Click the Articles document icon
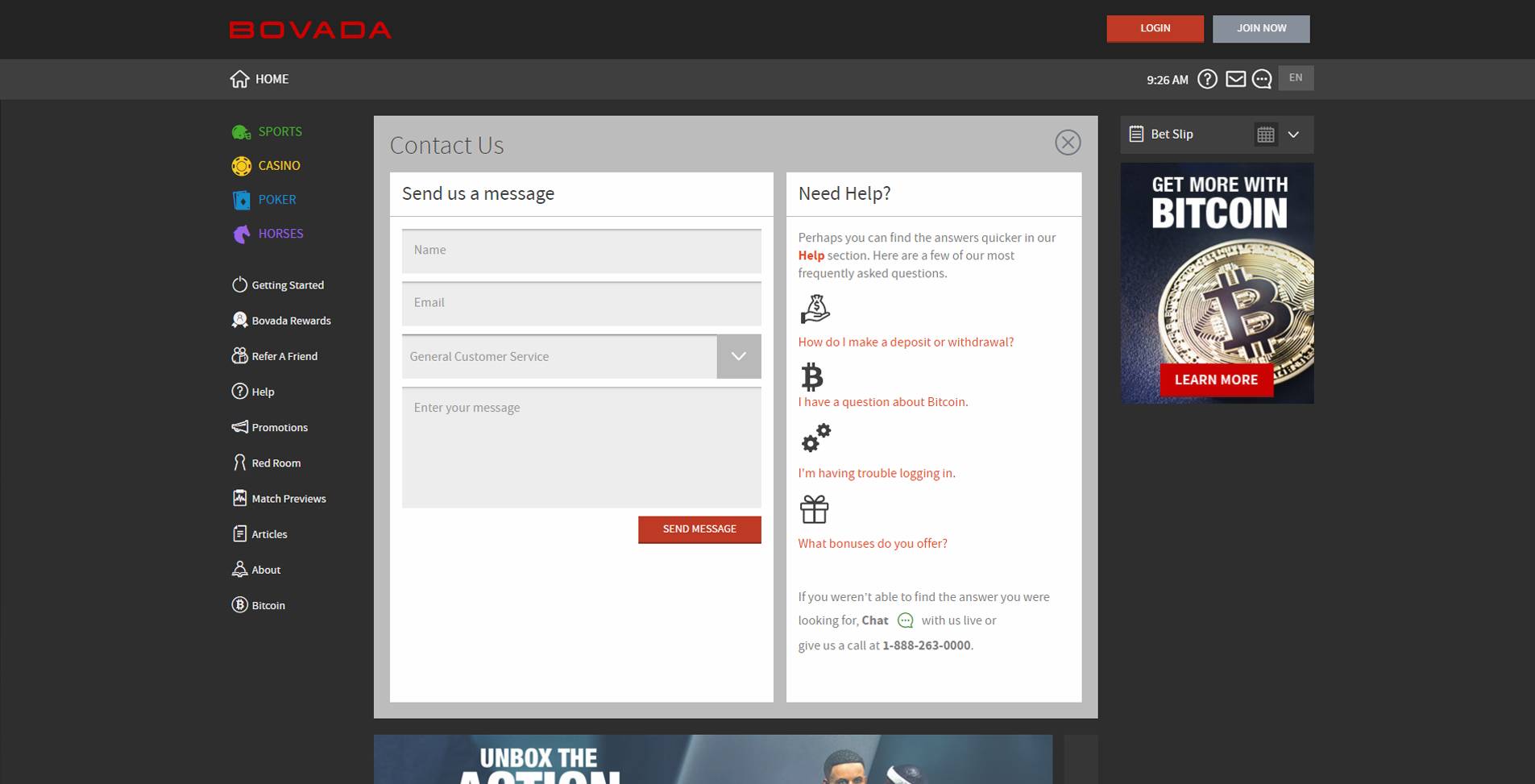This screenshot has width=1535, height=784. tap(239, 533)
